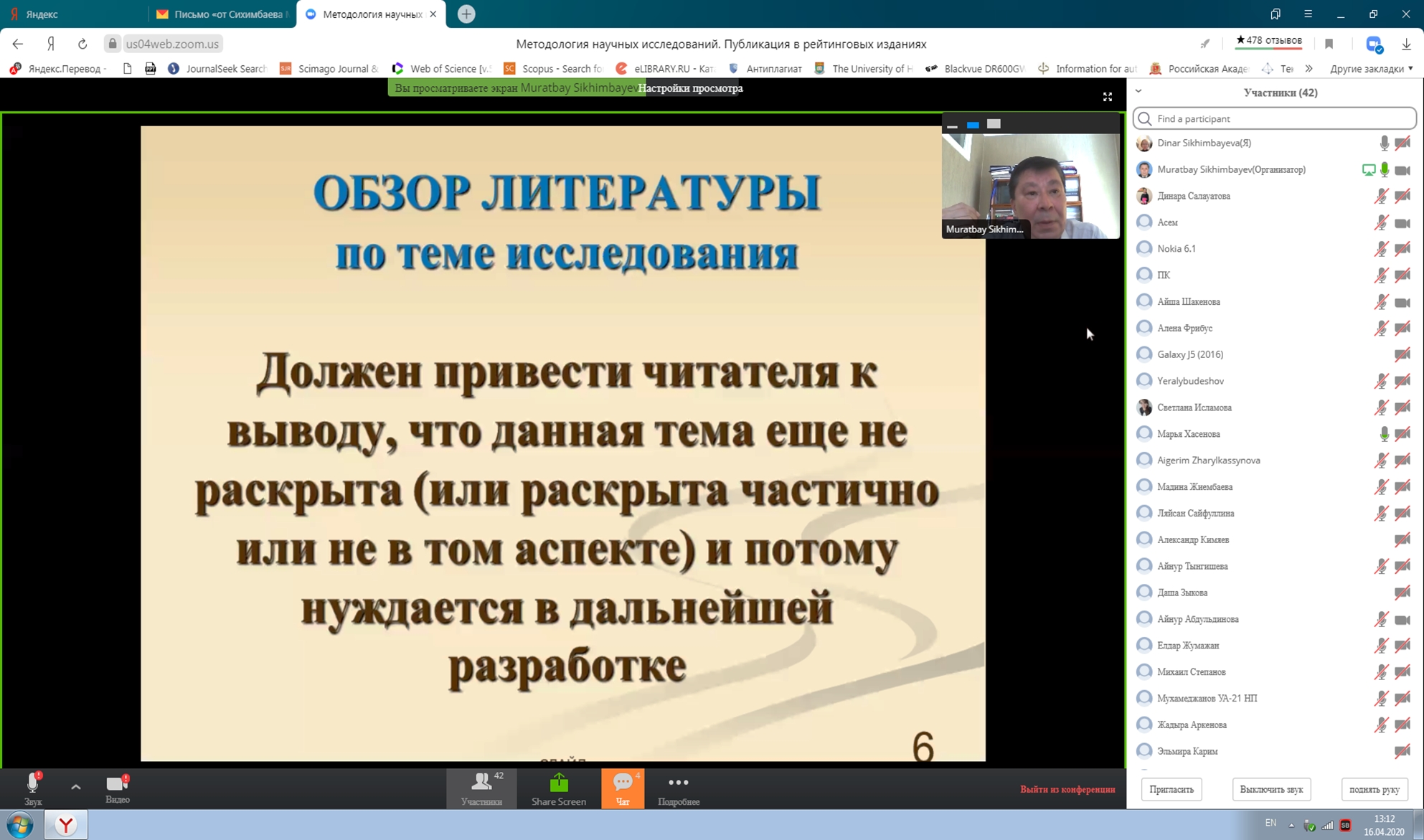Click the bookmark page icon
This screenshot has width=1424, height=840.
click(1329, 44)
